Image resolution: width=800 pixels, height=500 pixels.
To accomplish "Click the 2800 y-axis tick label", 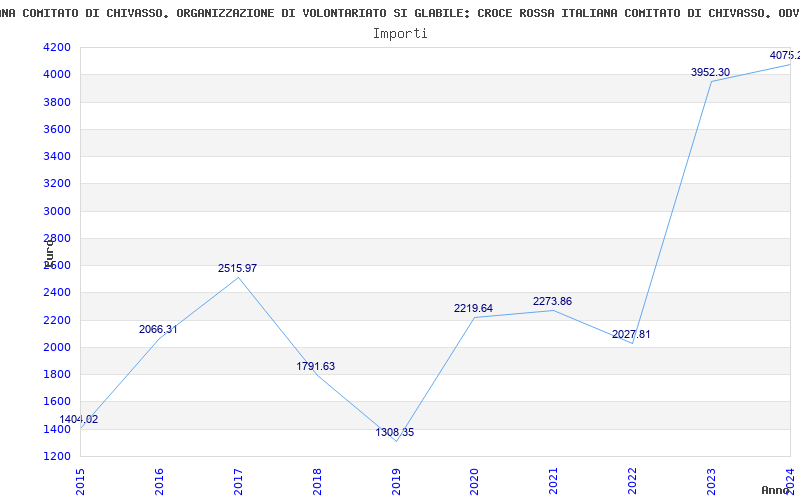I will tap(57, 238).
